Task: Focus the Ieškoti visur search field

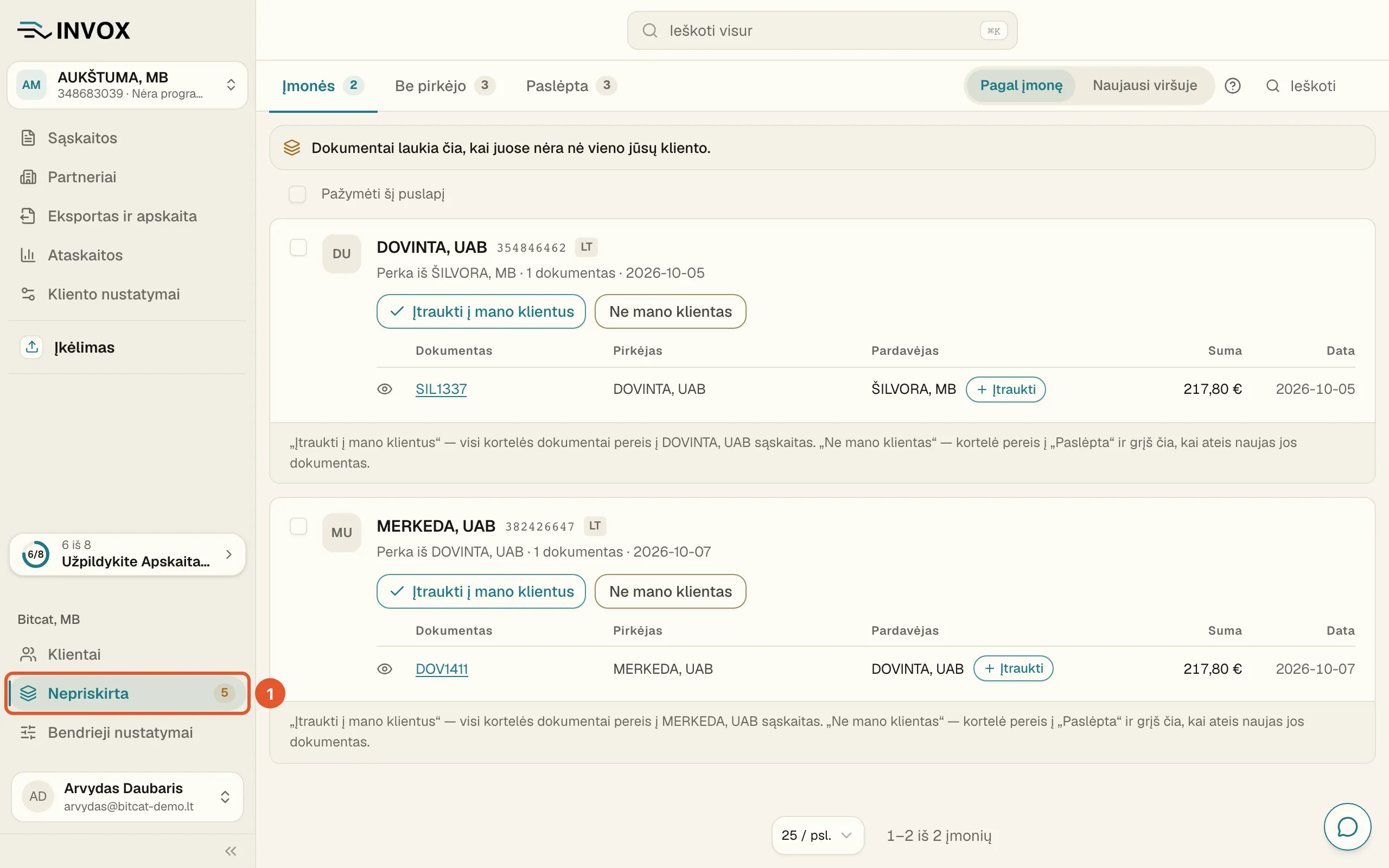Action: pyautogui.click(x=822, y=30)
